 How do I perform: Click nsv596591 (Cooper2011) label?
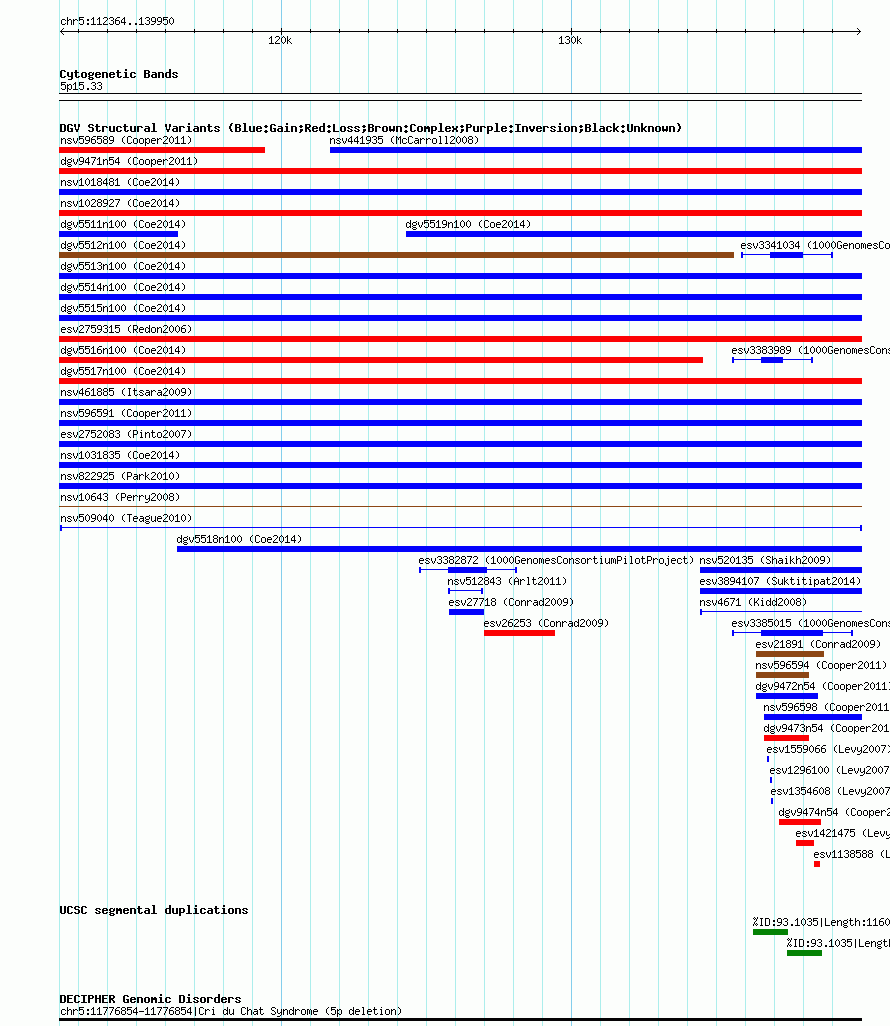point(126,413)
